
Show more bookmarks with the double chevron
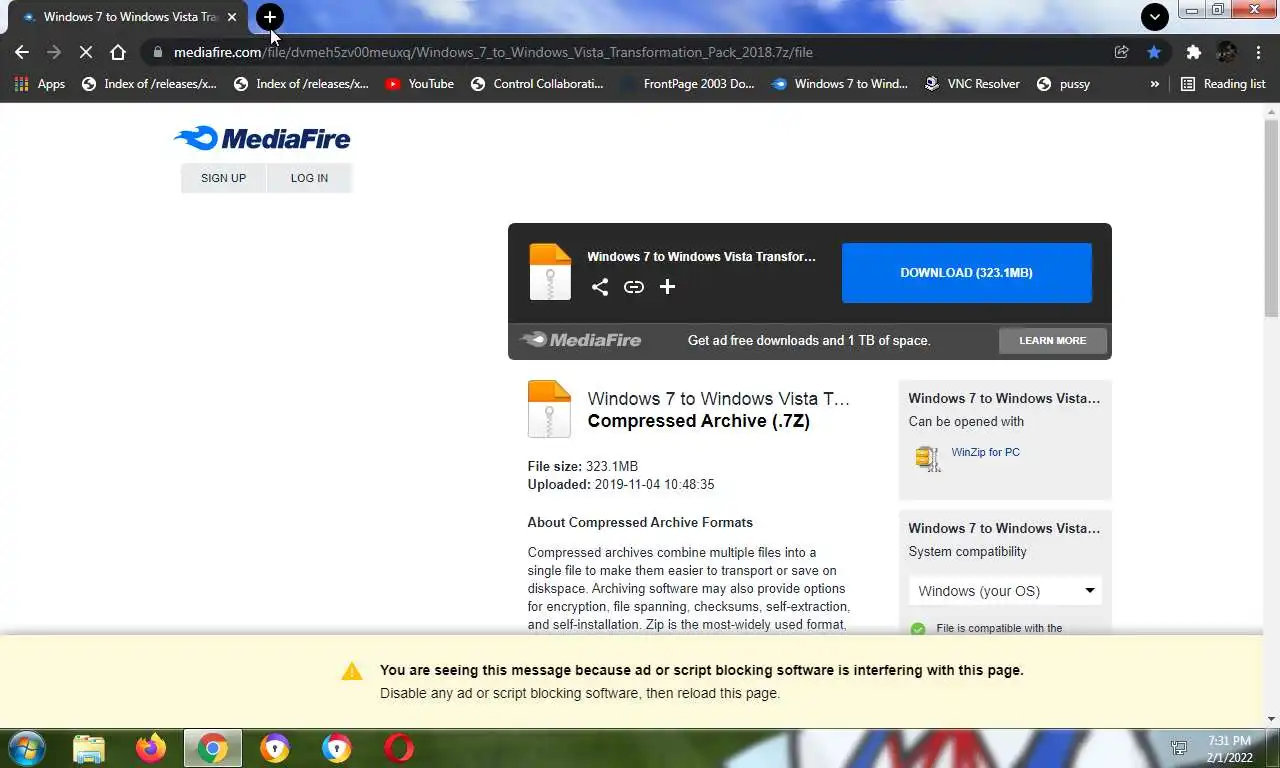tap(1155, 84)
